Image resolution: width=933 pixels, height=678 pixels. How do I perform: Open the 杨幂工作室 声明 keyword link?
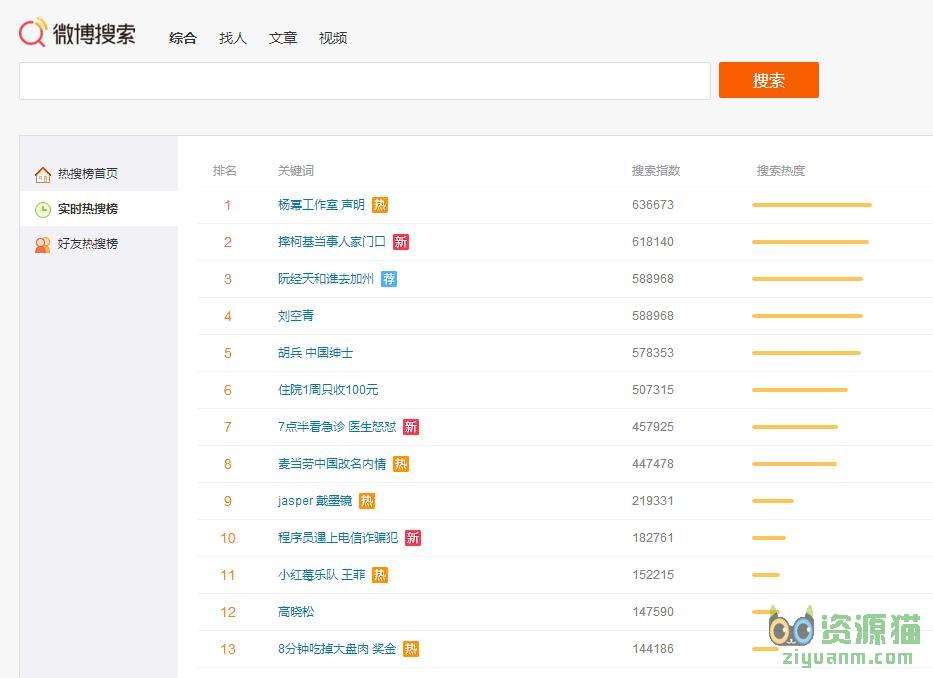[x=321, y=205]
